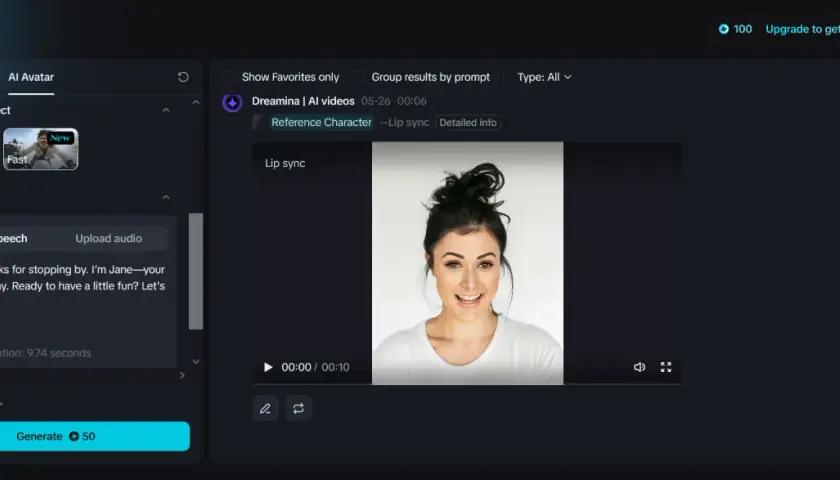The height and width of the screenshot is (480, 840).
Task: Click the pencil edit icon below video
Action: click(x=265, y=408)
